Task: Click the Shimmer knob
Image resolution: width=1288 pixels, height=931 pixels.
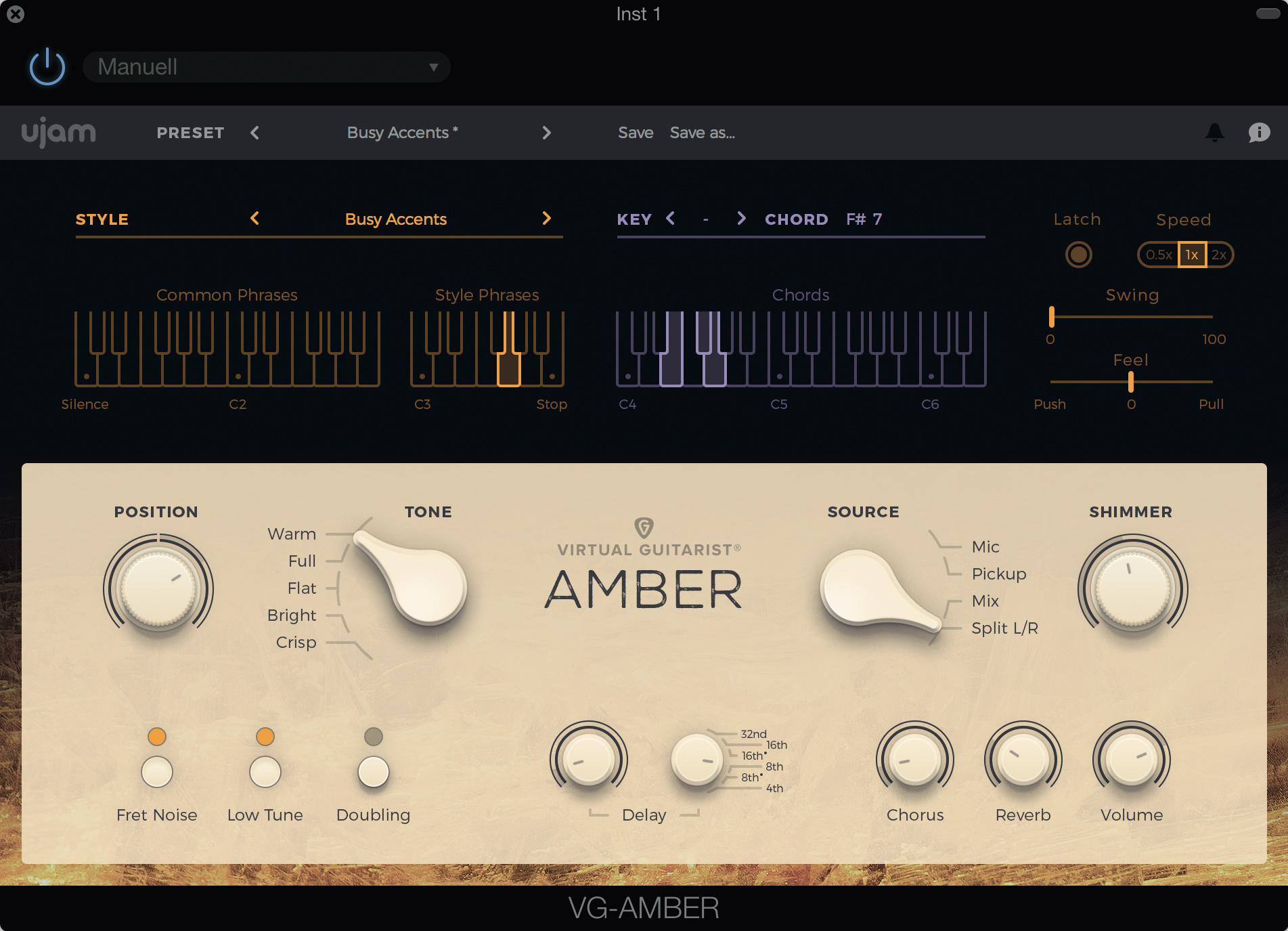Action: tap(1132, 588)
